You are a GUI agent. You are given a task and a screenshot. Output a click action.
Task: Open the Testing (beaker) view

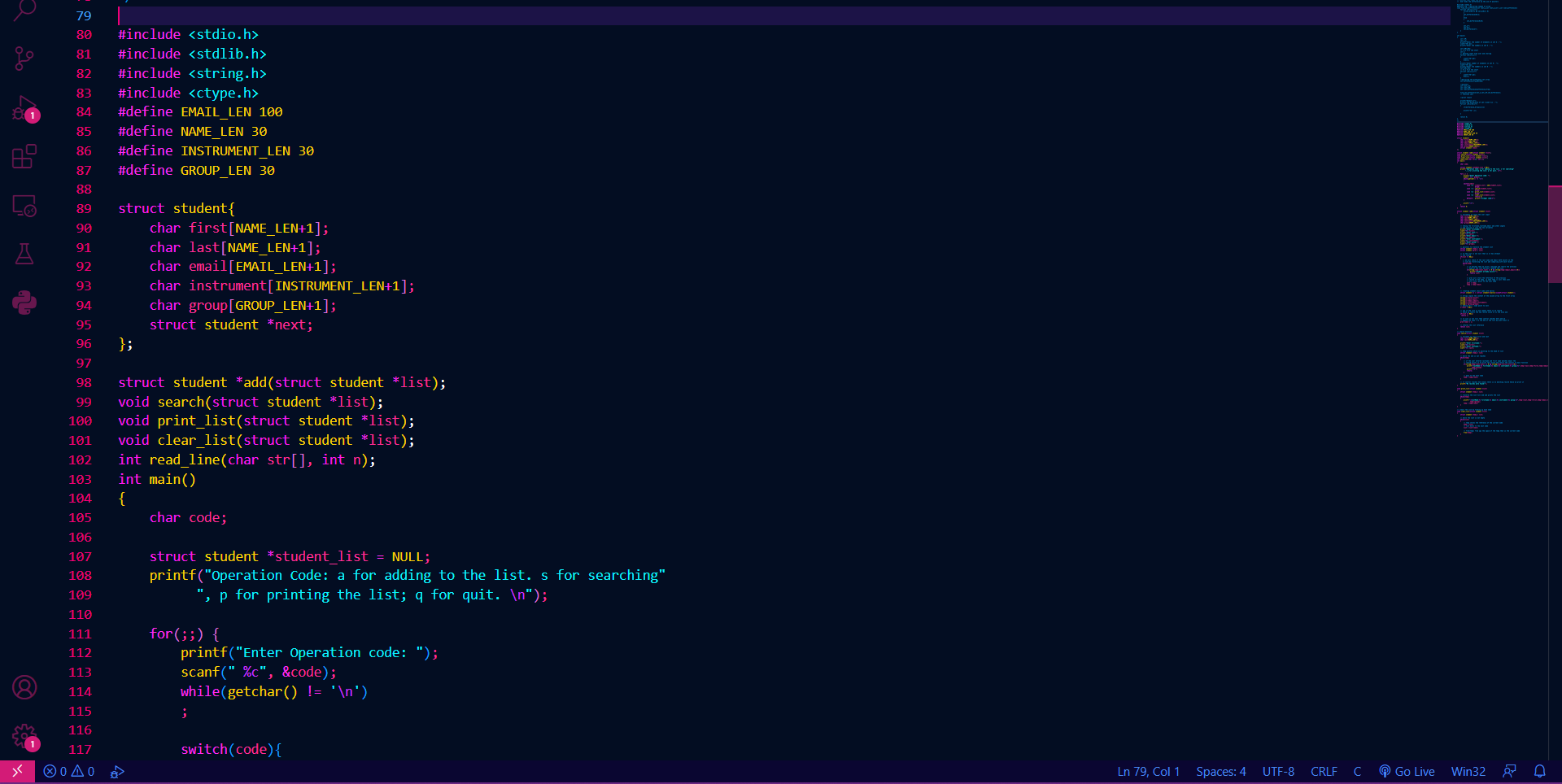click(x=24, y=253)
